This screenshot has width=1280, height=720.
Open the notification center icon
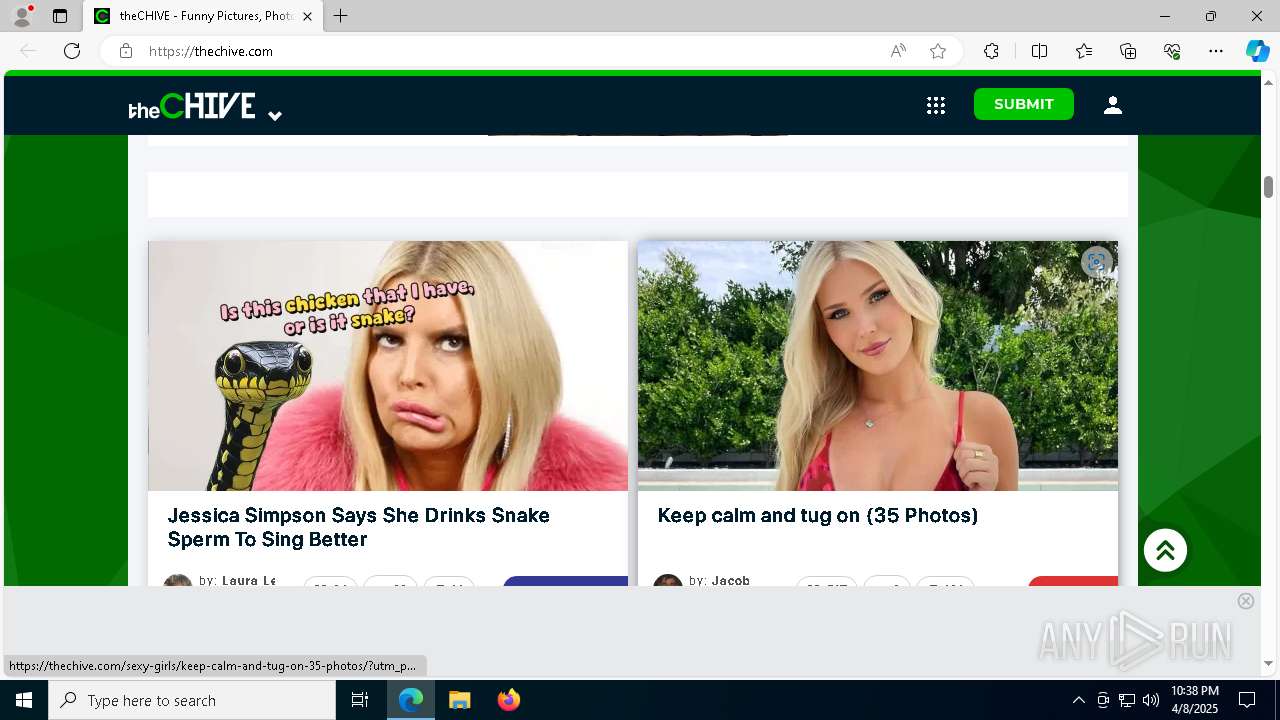tap(1247, 700)
